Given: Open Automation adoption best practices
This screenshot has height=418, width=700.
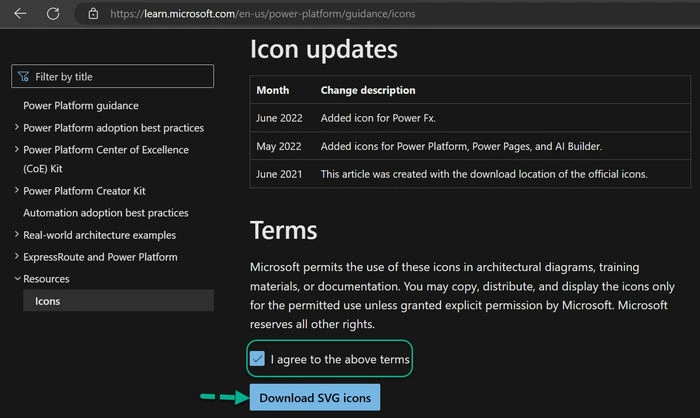Looking at the screenshot, I should tap(106, 213).
